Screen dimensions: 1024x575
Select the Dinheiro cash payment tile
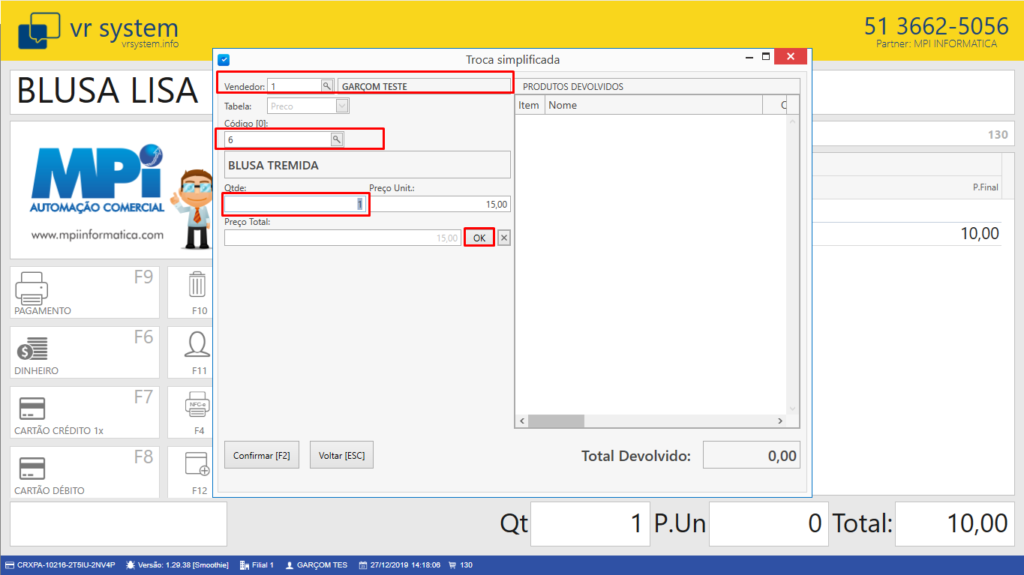(84, 352)
